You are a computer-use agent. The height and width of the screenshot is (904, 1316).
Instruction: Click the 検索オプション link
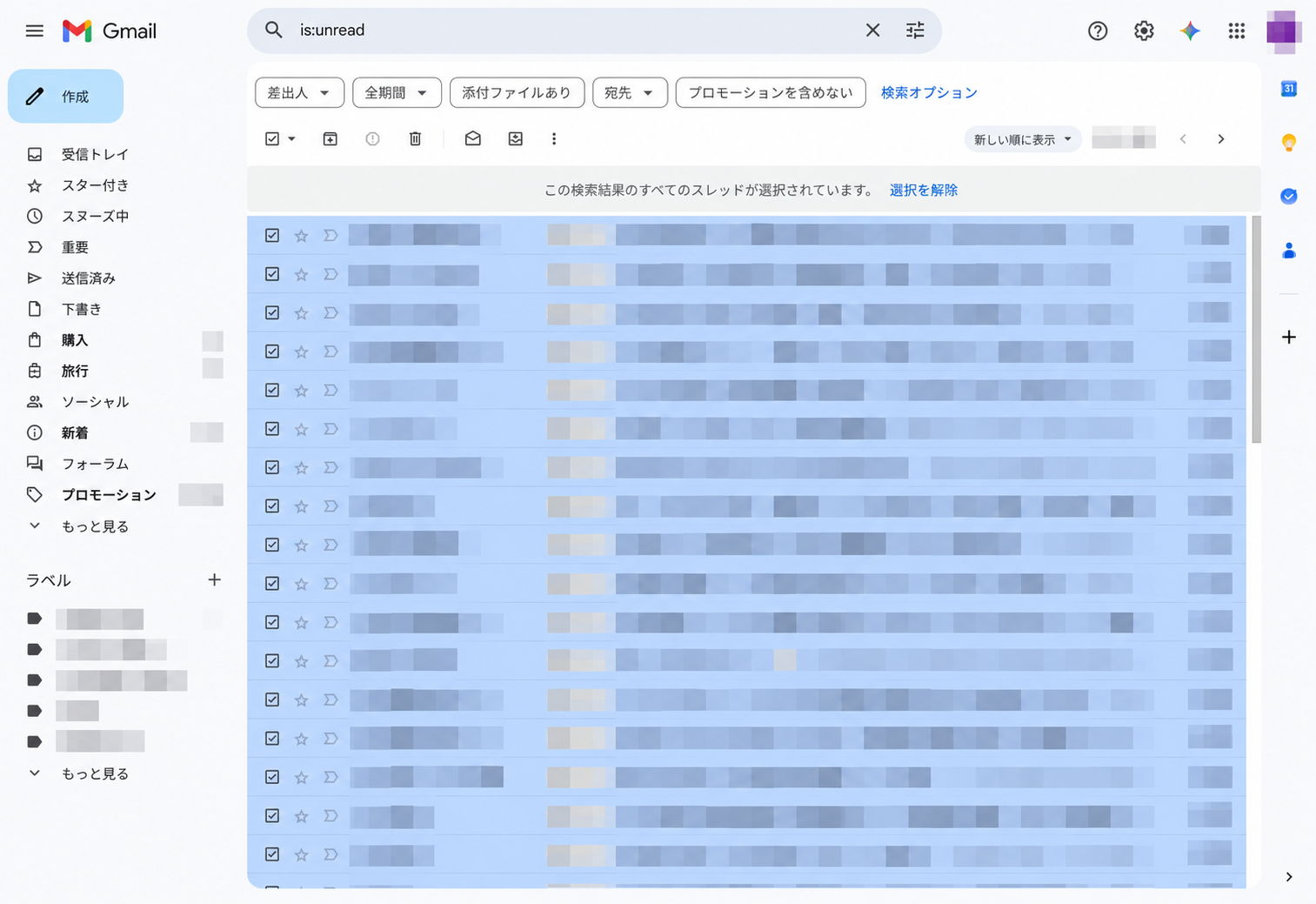tap(929, 93)
